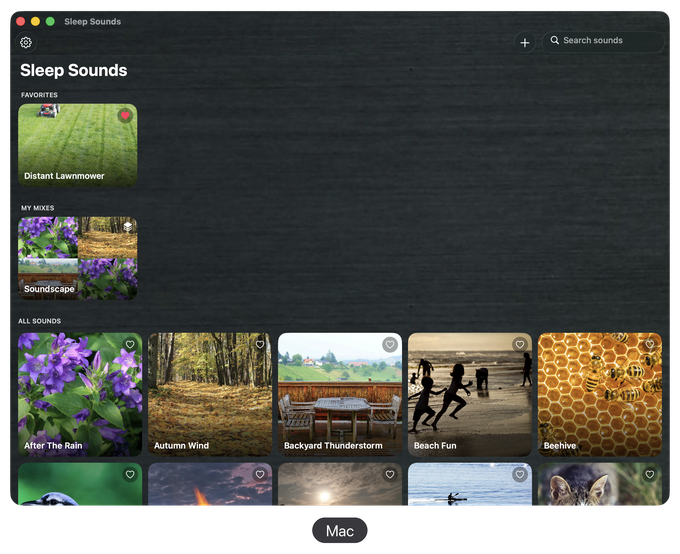
Task: Play the Autumn Wind card
Action: [x=210, y=394]
